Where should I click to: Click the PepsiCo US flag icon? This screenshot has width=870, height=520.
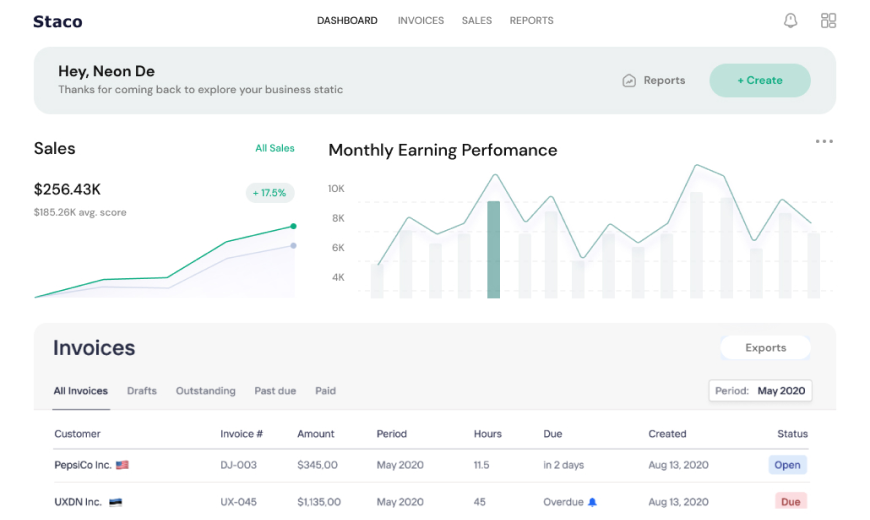[122, 465]
